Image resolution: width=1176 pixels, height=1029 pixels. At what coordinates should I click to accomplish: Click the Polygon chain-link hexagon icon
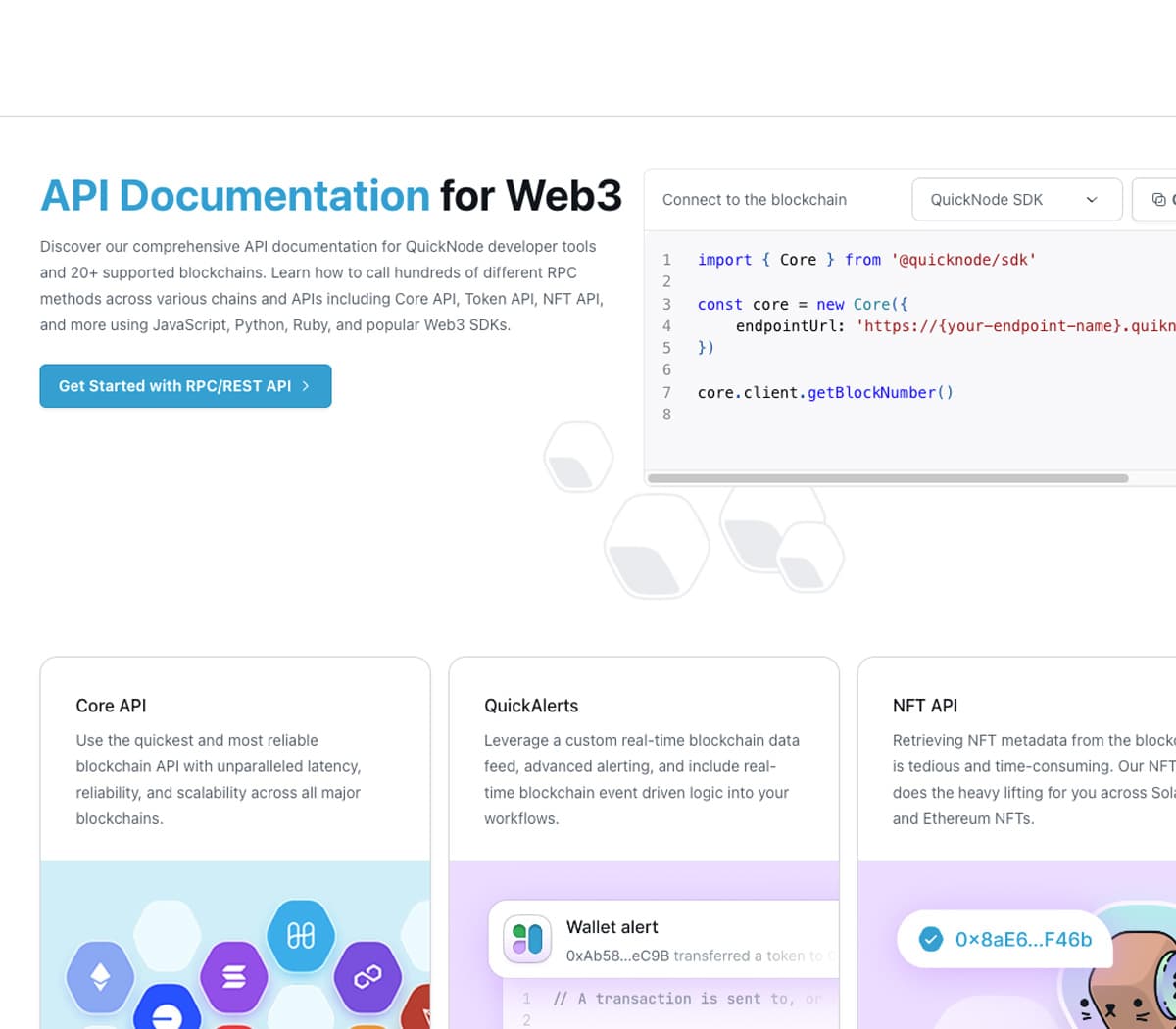(367, 976)
